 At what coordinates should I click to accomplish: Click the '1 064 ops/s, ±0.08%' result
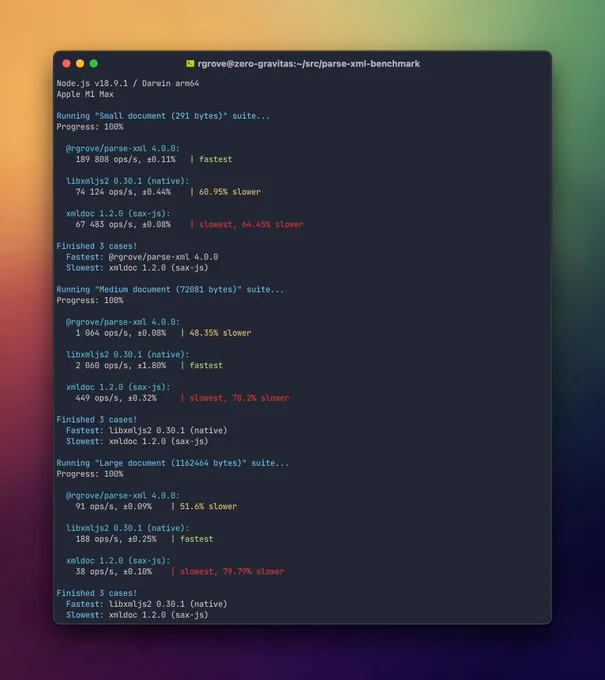[x=121, y=333]
